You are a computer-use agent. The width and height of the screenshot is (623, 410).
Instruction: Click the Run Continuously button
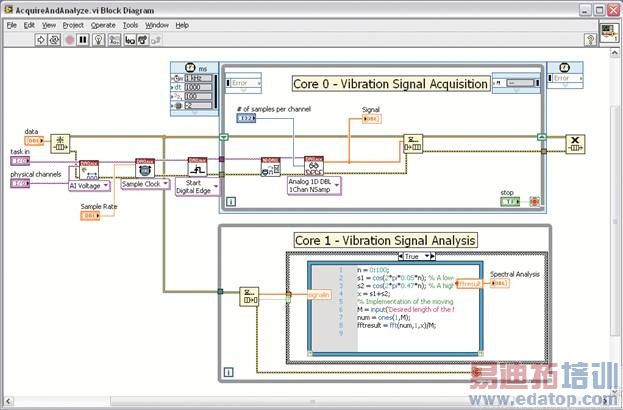tap(54, 40)
